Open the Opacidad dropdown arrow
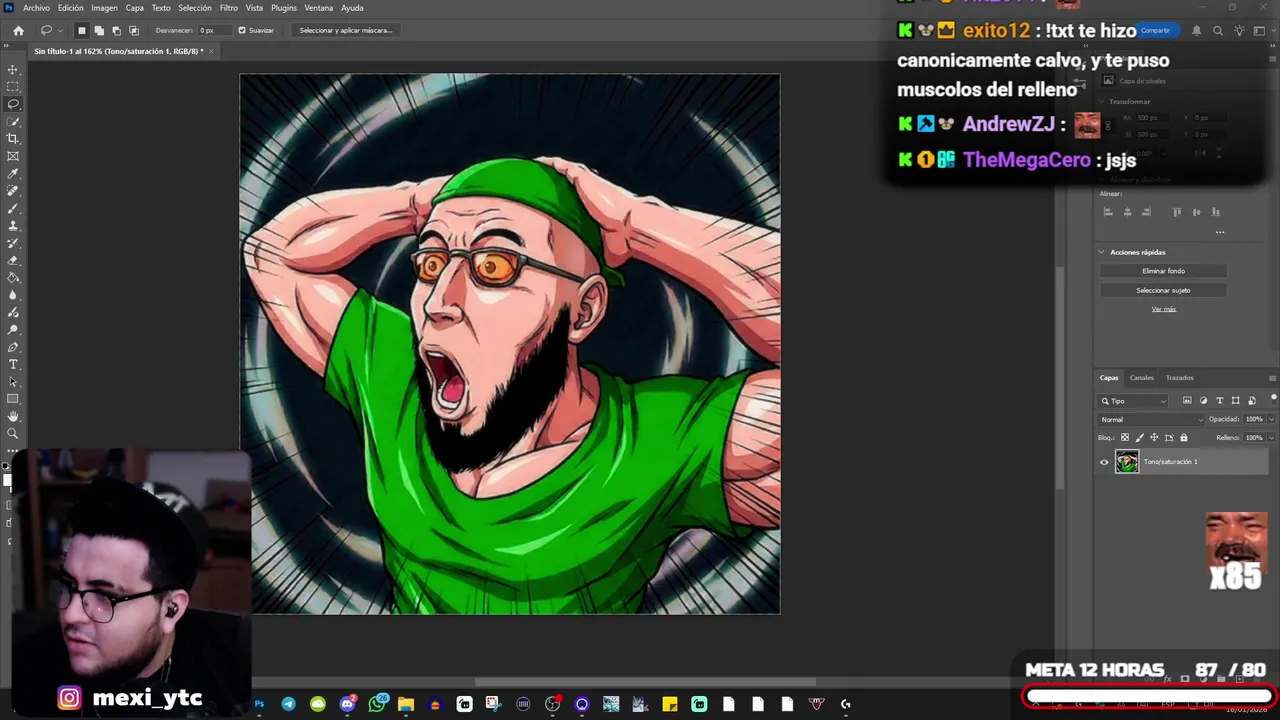The width and height of the screenshot is (1280, 720). pos(1271,420)
